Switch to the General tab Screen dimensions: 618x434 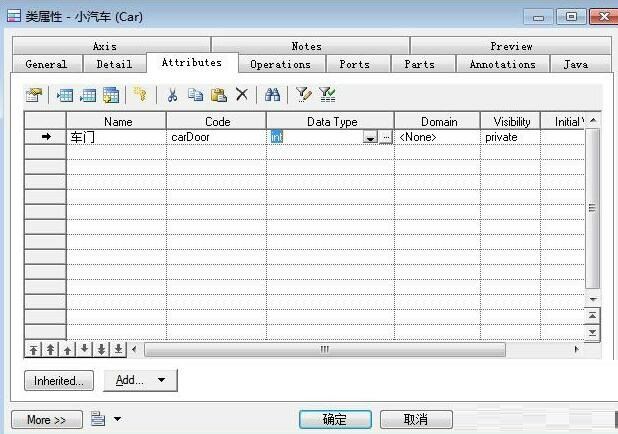pyautogui.click(x=46, y=64)
